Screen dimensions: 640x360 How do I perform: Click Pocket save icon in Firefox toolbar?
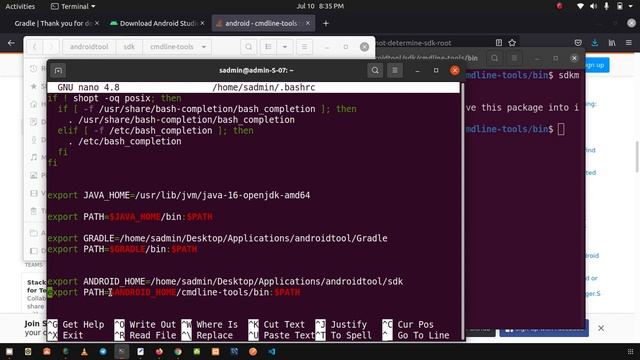578,42
